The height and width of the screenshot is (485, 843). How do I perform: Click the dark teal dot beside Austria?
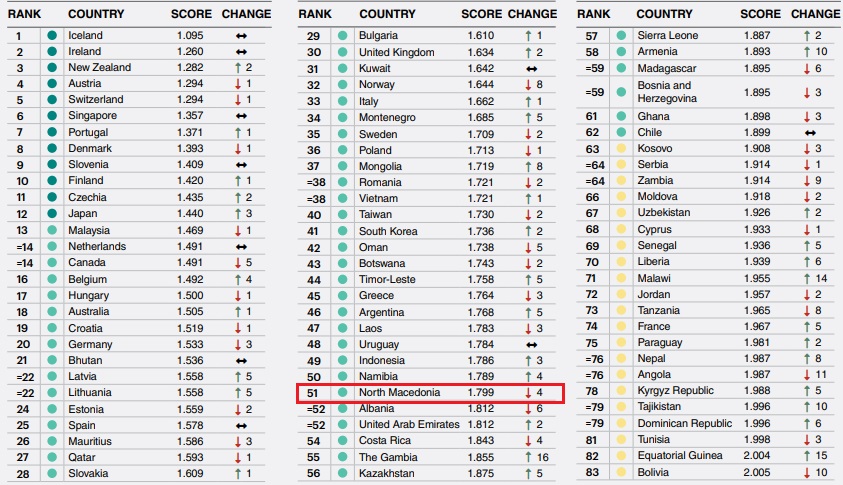pyautogui.click(x=52, y=84)
